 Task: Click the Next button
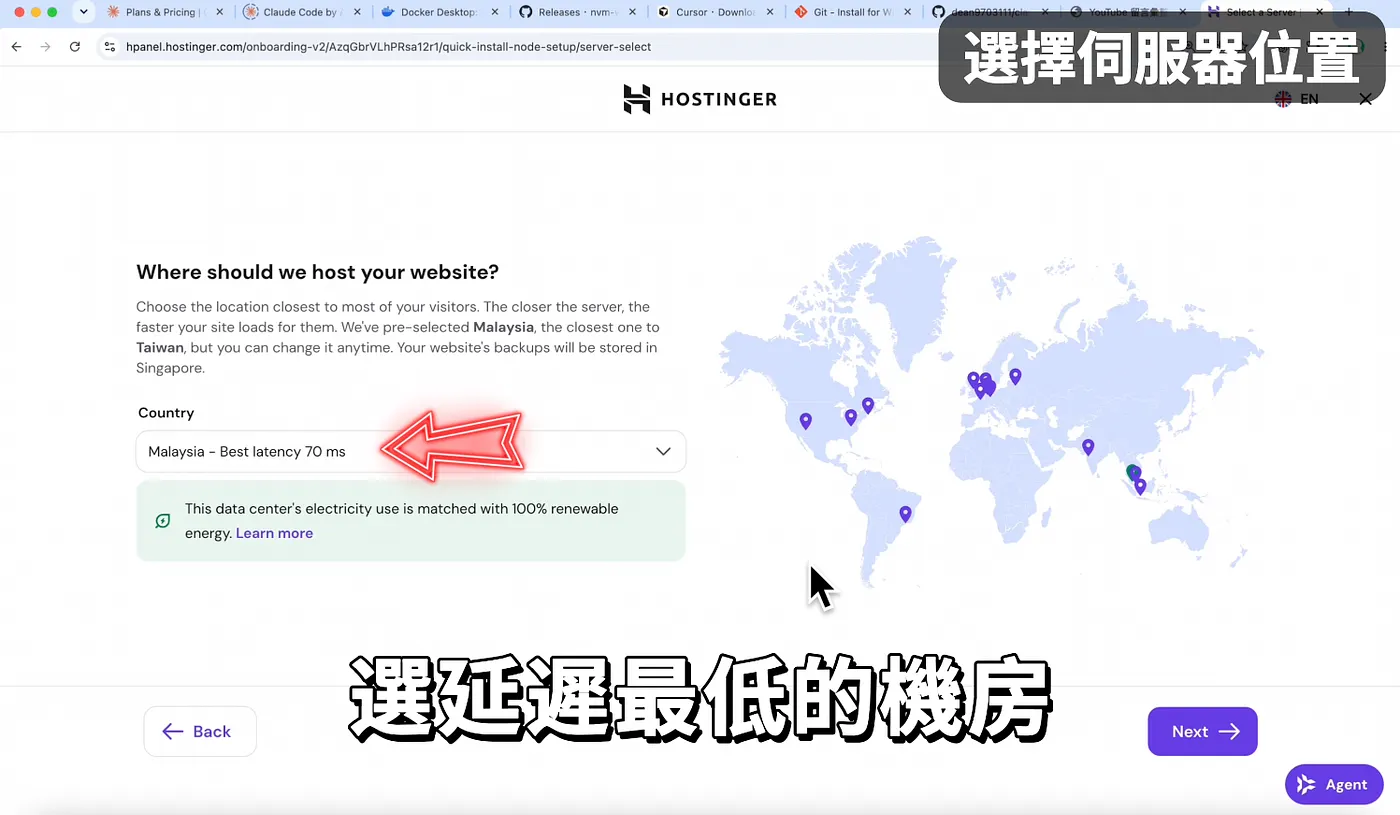pos(1202,731)
